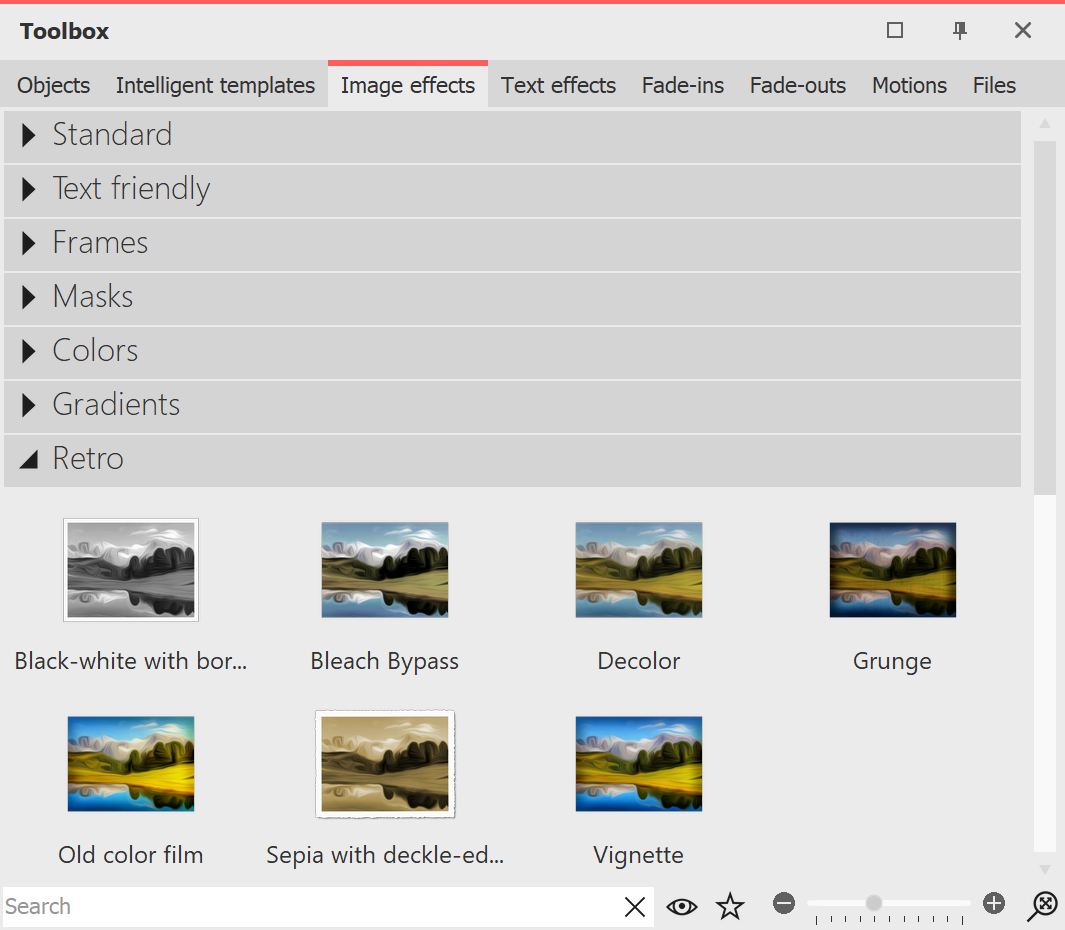Choose the Bleach Bypass effect
This screenshot has width=1065, height=930.
(384, 570)
